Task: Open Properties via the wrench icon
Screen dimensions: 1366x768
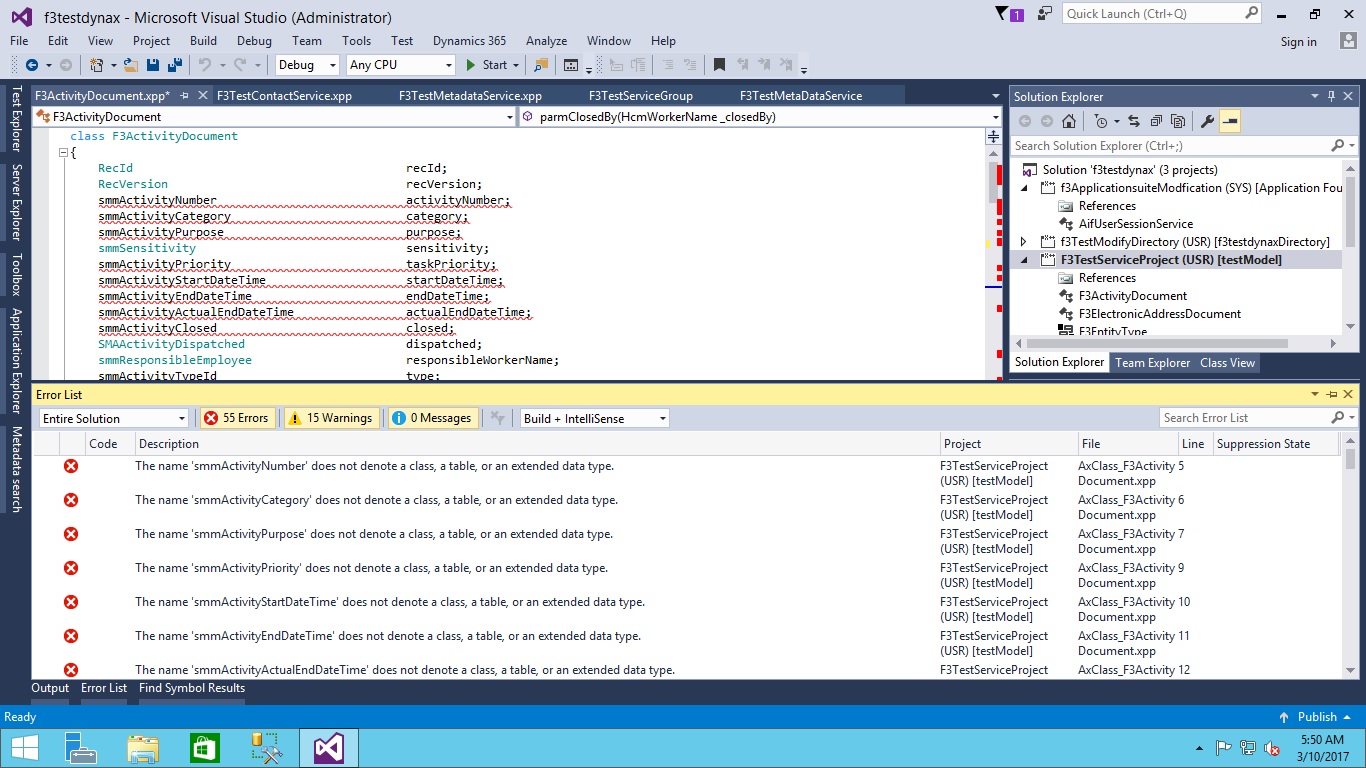Action: coord(1208,121)
